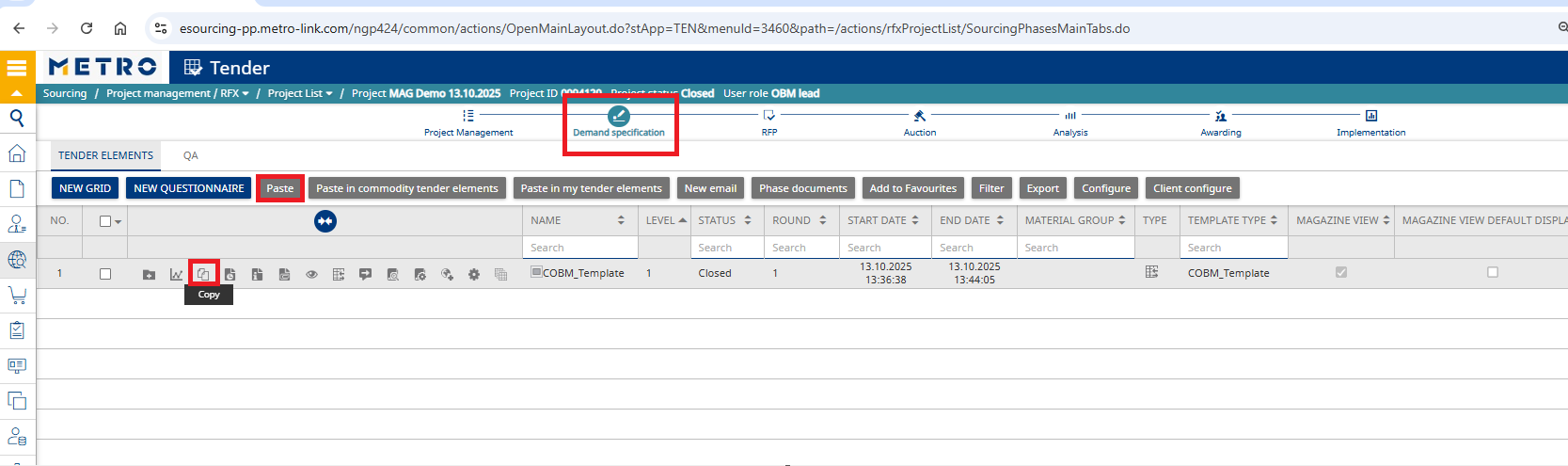Collapse the sidebar with the up arrow
Image resolution: width=1568 pixels, height=466 pixels.
[17, 93]
